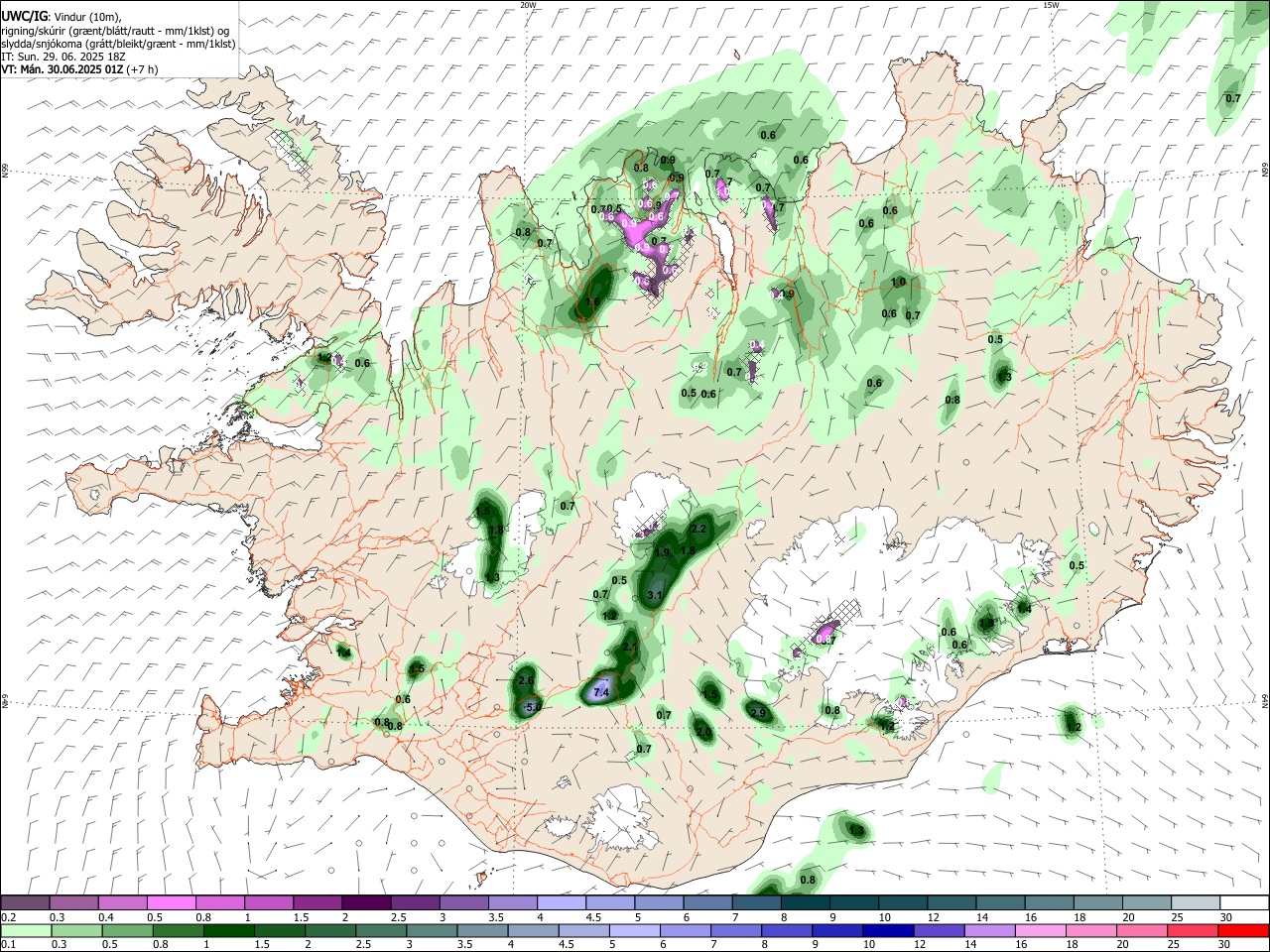Viewport: 1270px width, 952px height.
Task: Click the Mýrdalsjökull glacier near the south coast
Action: tap(623, 815)
